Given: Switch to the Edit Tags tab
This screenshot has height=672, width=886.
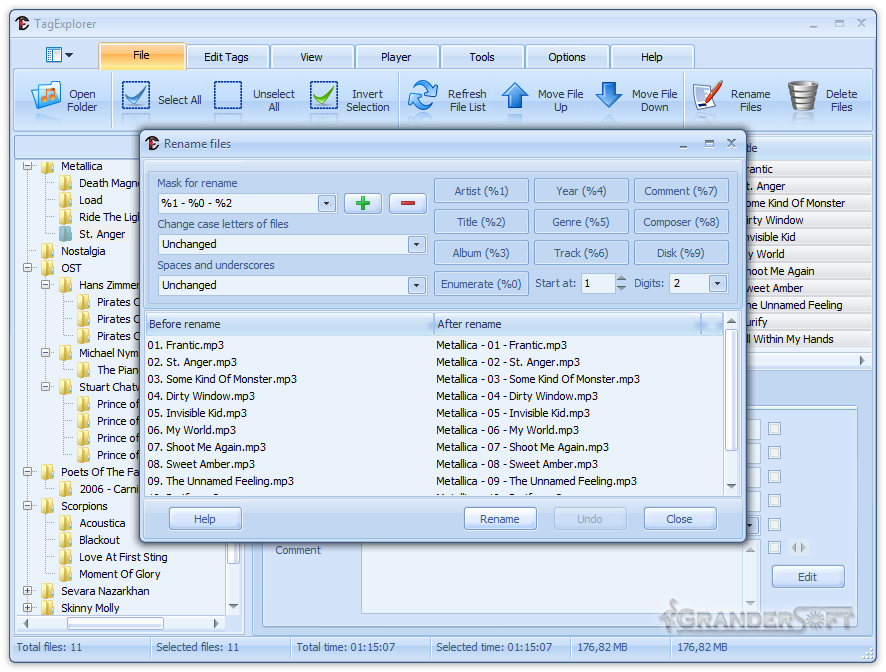Looking at the screenshot, I should click(x=226, y=57).
